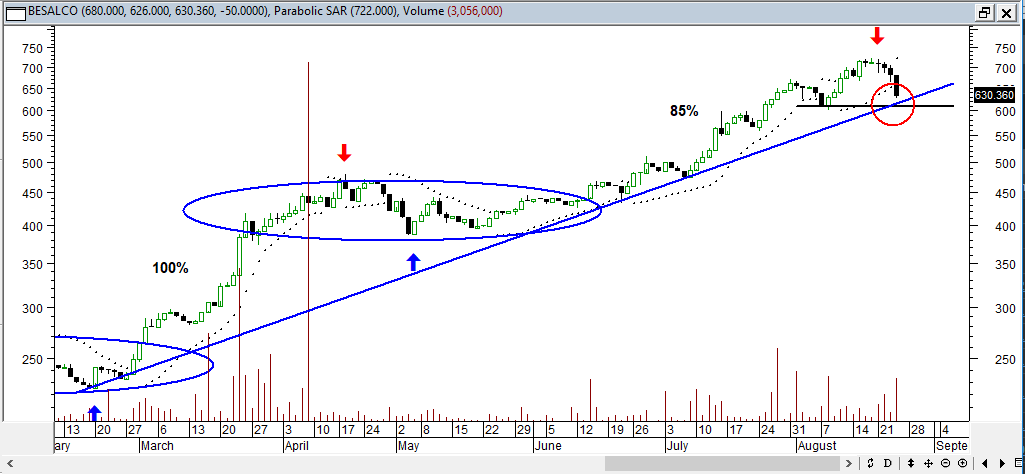
Task: Zoom in with the plus magnifier icon
Action: pos(962,463)
